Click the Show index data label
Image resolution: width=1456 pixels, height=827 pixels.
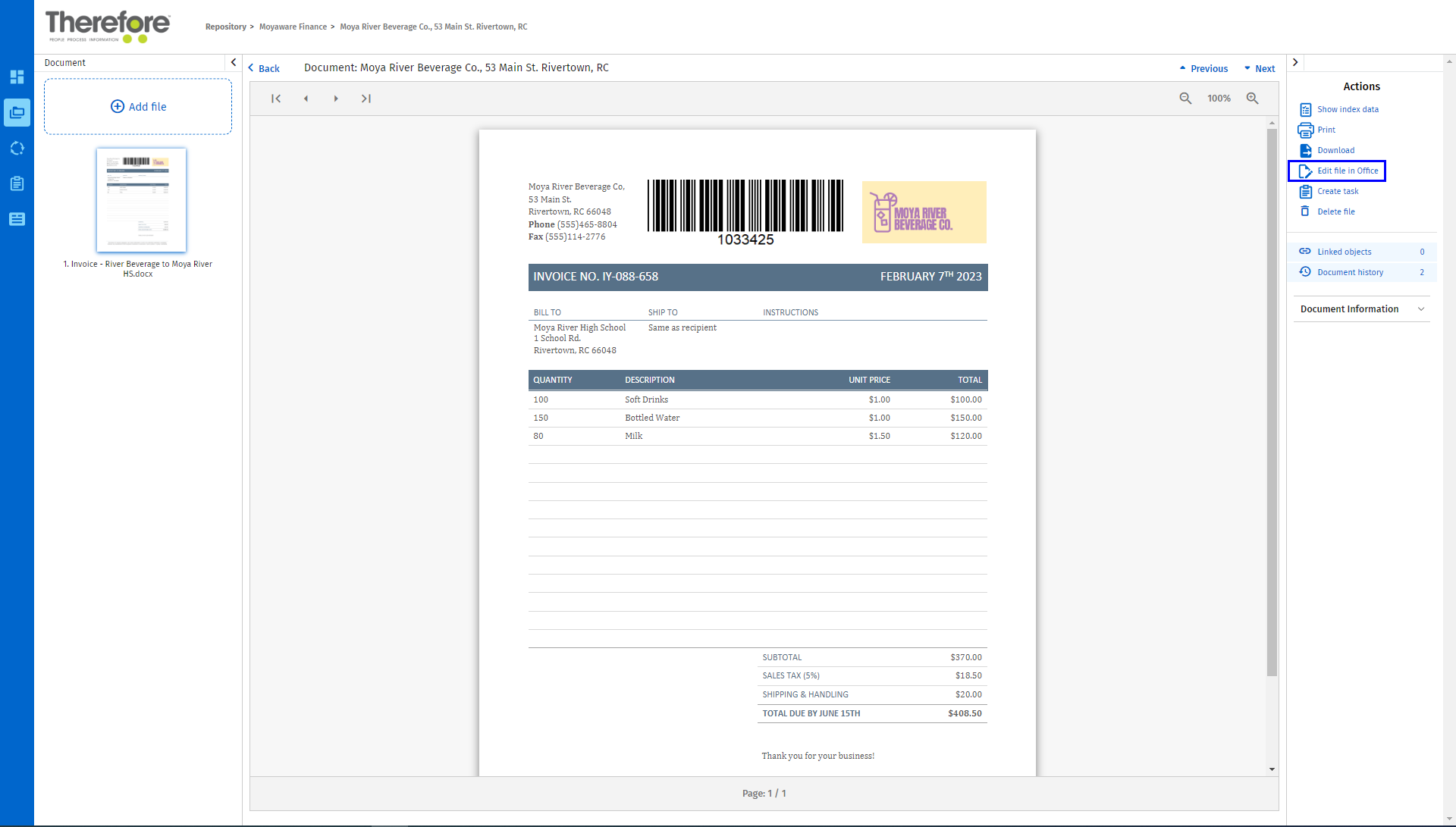click(x=1348, y=109)
